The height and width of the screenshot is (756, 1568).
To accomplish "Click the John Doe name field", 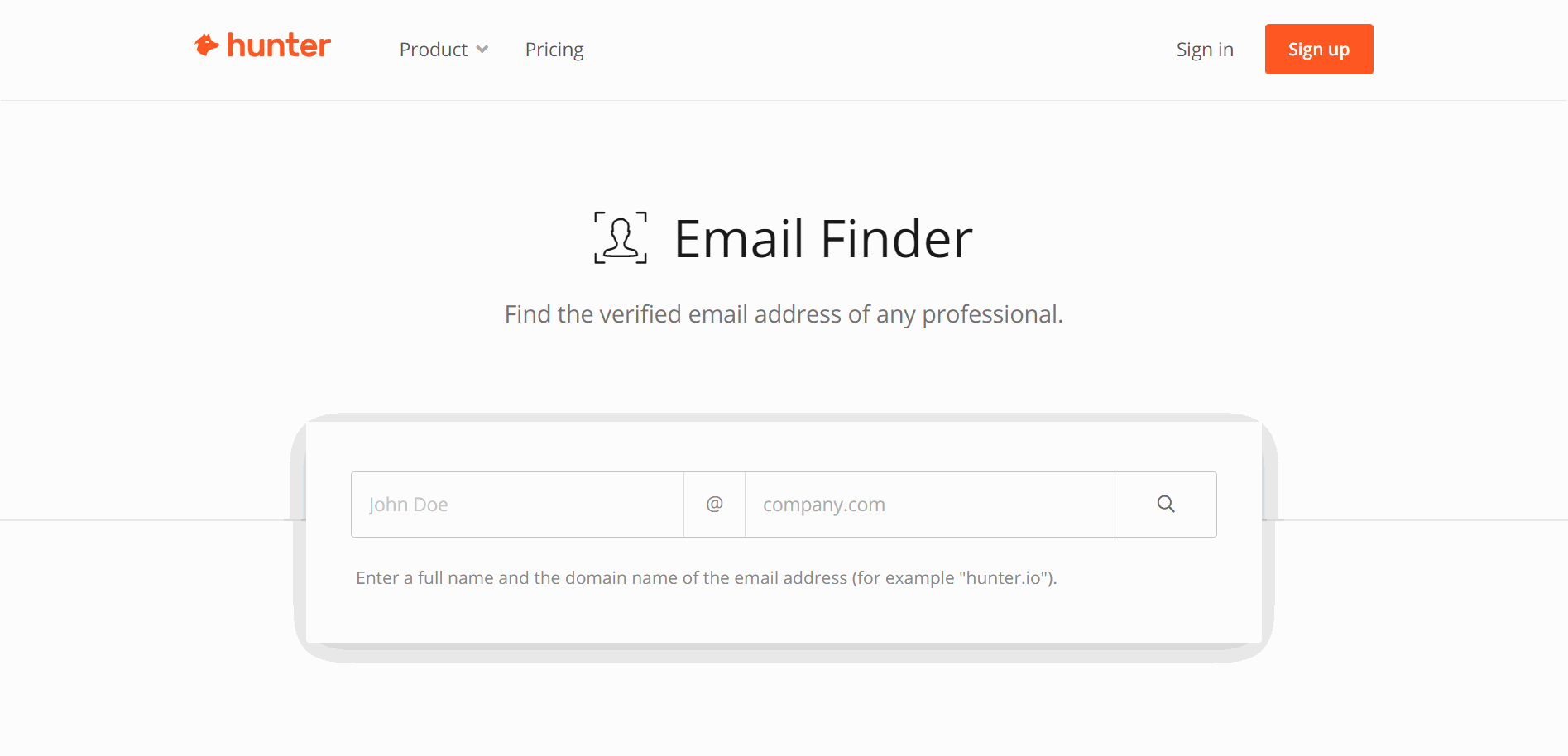I will click(x=516, y=504).
